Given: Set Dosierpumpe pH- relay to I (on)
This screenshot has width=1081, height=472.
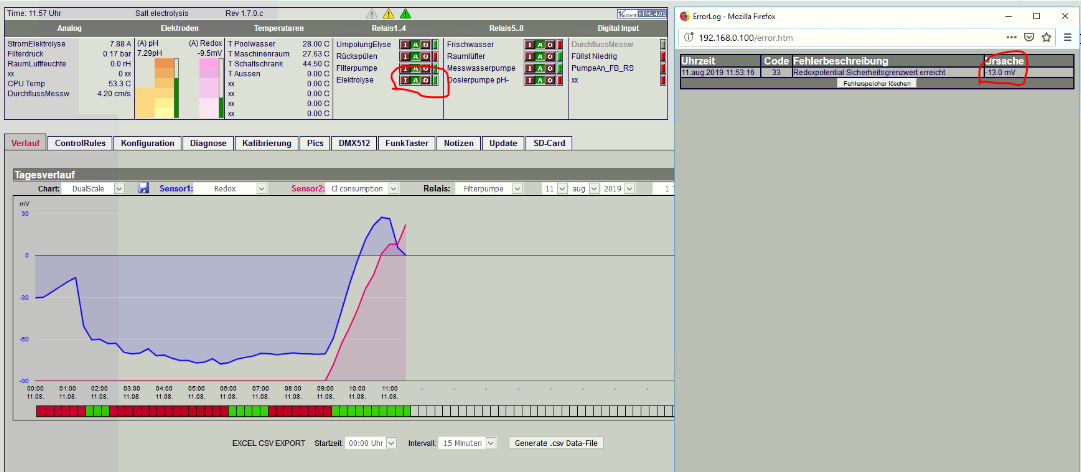Looking at the screenshot, I should pyautogui.click(x=530, y=80).
